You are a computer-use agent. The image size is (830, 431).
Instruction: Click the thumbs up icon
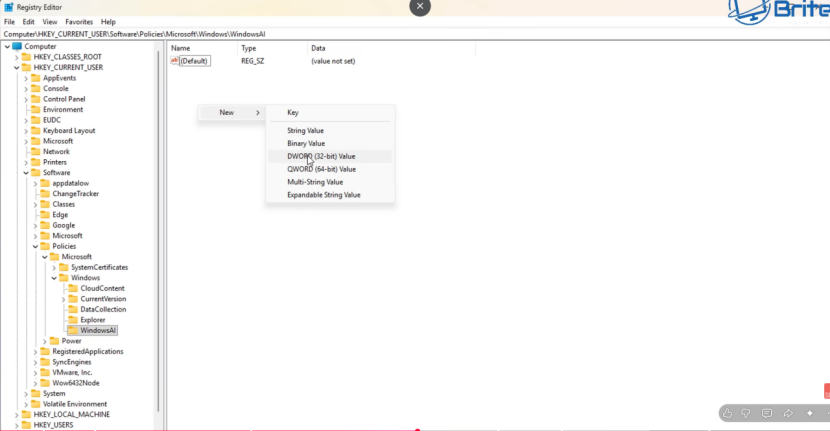point(727,413)
